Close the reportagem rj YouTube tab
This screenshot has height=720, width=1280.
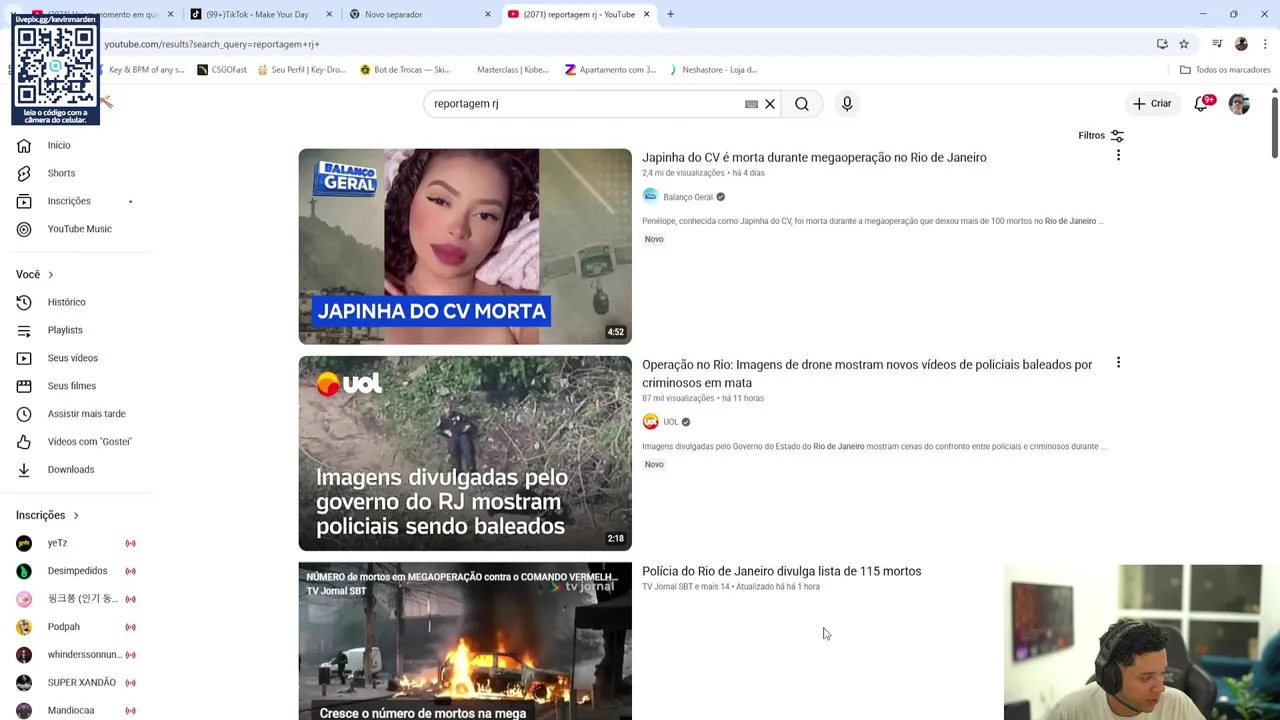tap(646, 15)
